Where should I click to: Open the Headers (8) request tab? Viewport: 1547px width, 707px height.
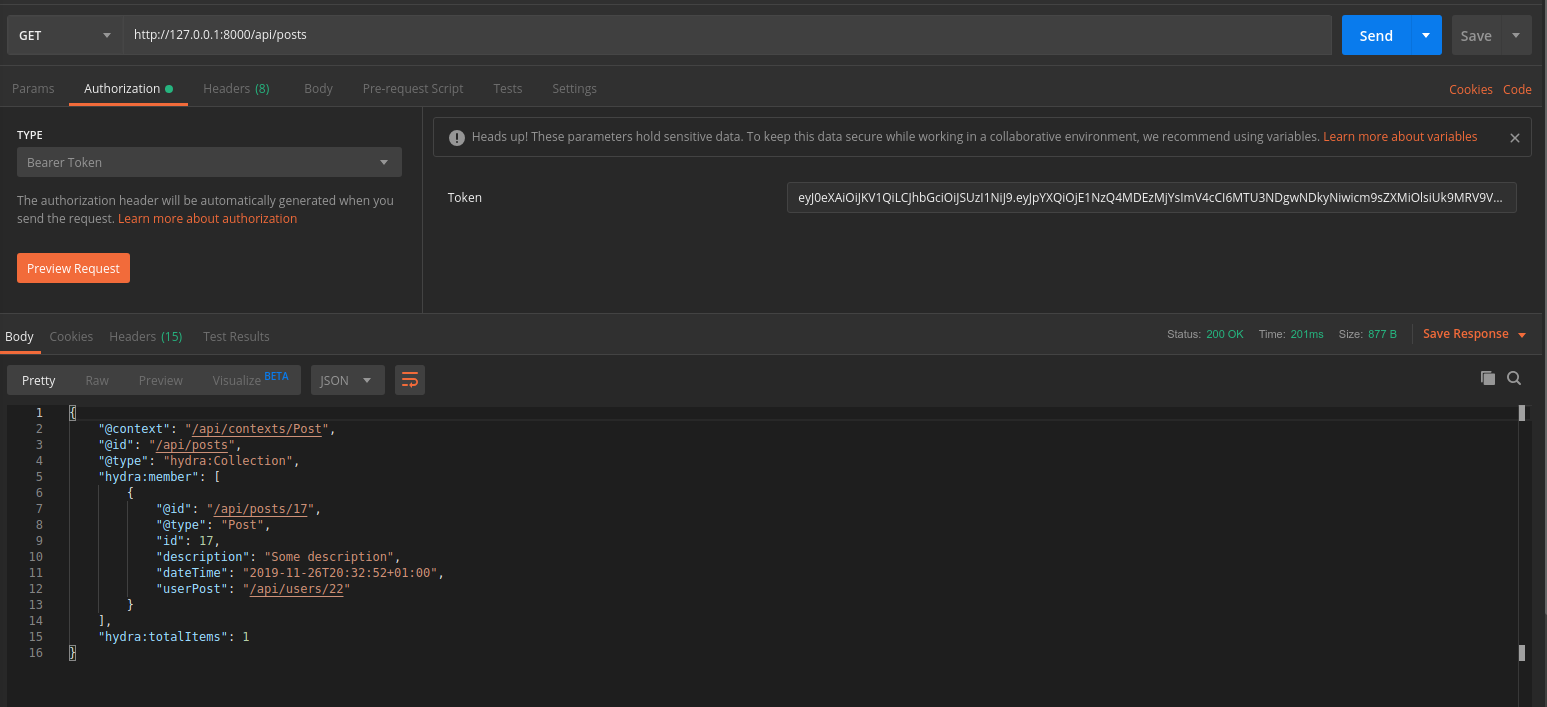(x=236, y=88)
